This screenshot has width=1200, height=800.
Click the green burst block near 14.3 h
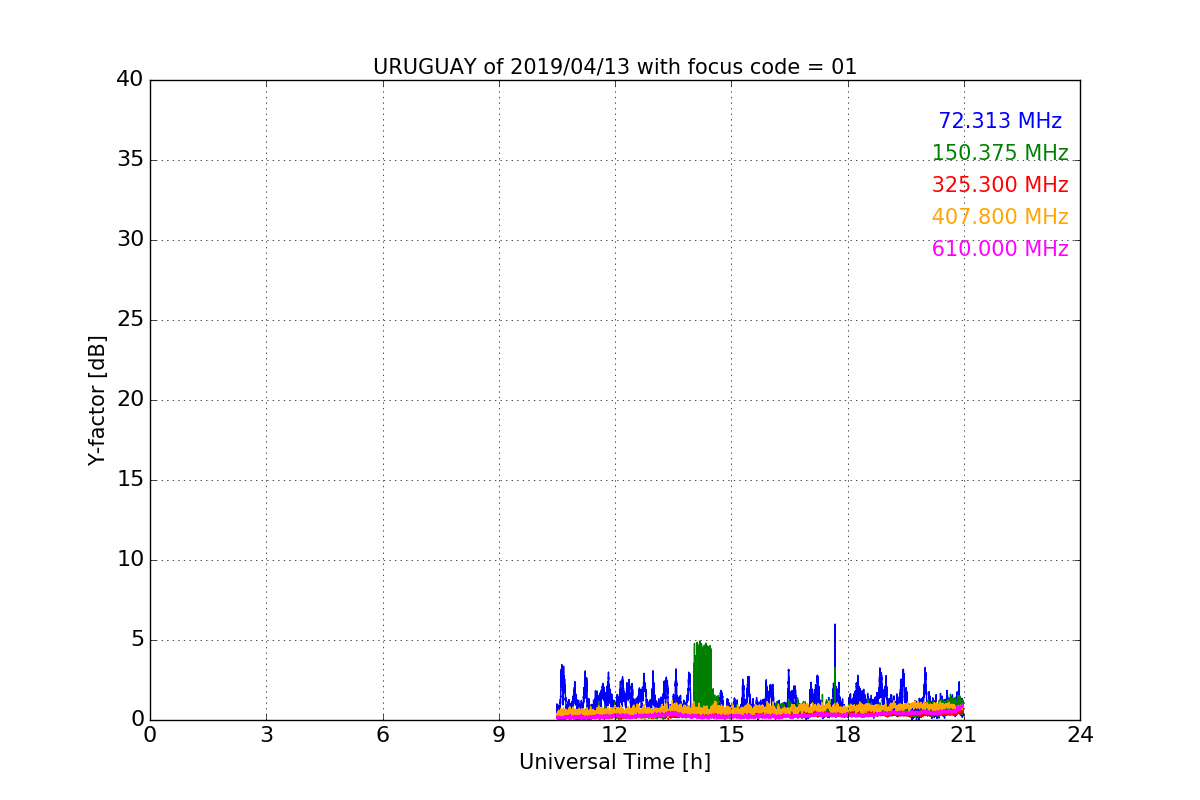click(x=703, y=675)
